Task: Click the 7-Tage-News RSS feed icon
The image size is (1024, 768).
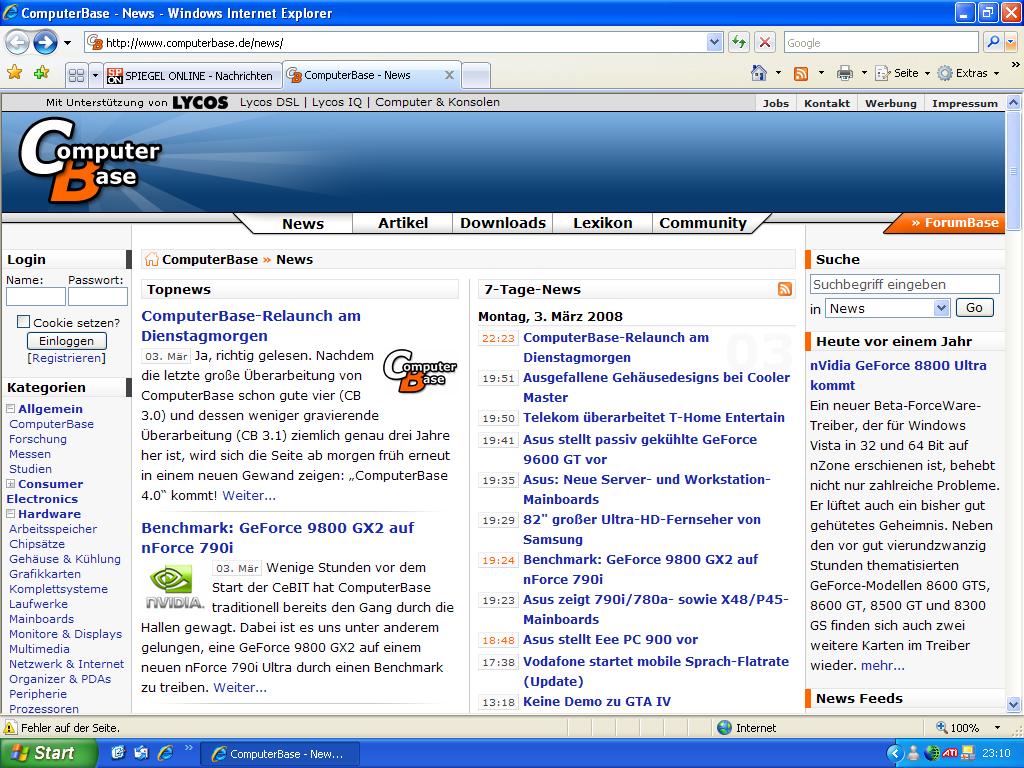Action: coord(785,289)
